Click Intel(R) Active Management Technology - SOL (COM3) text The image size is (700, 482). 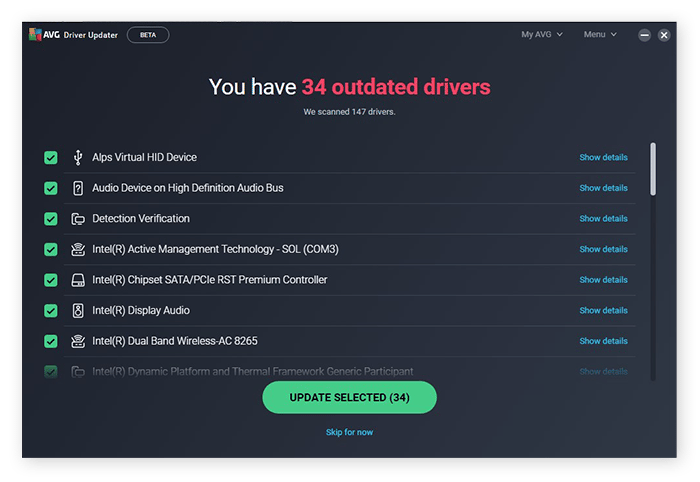(216, 249)
